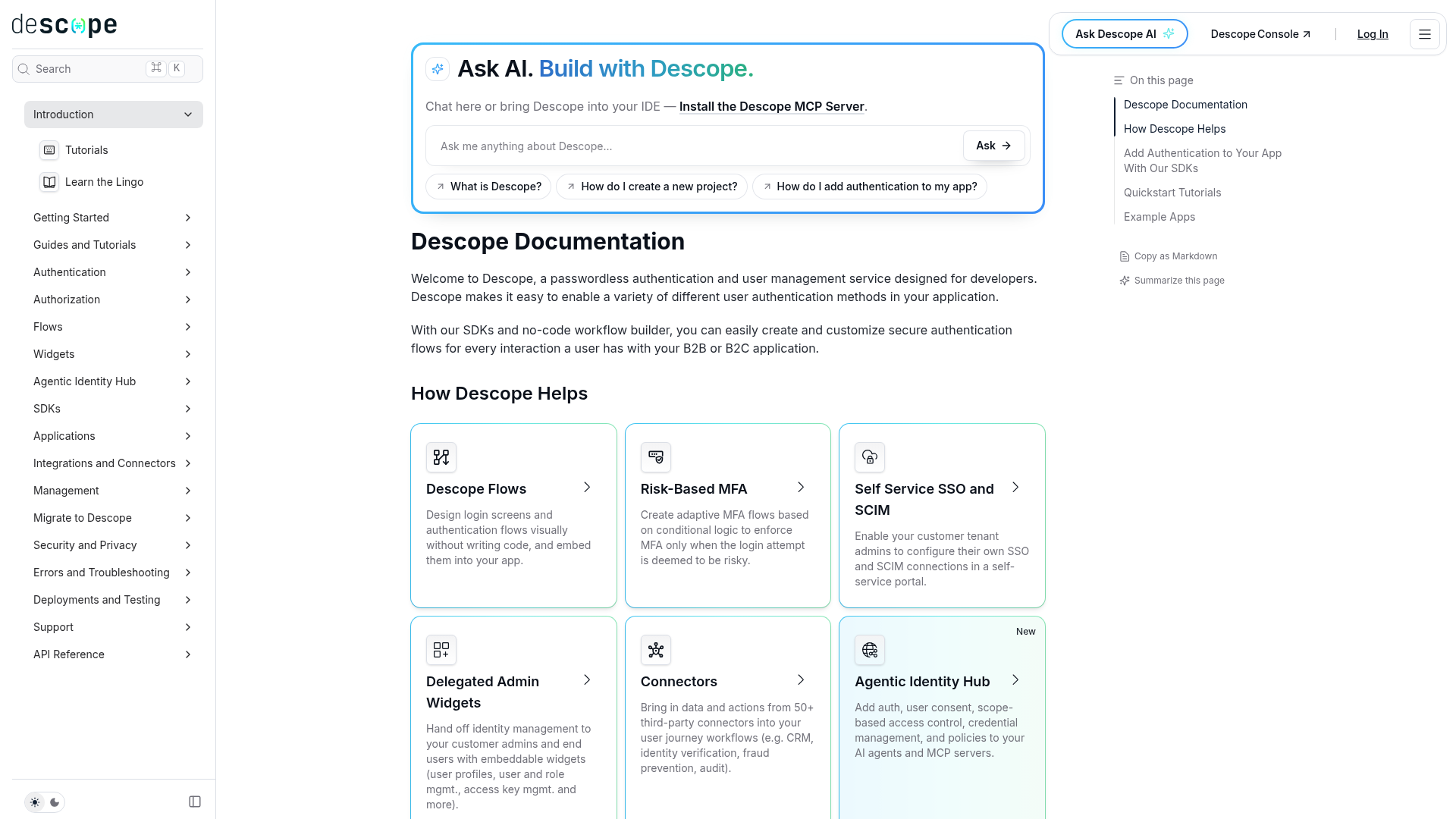This screenshot has height=819, width=1456.
Task: Click the Ask submit button
Action: pos(993,146)
